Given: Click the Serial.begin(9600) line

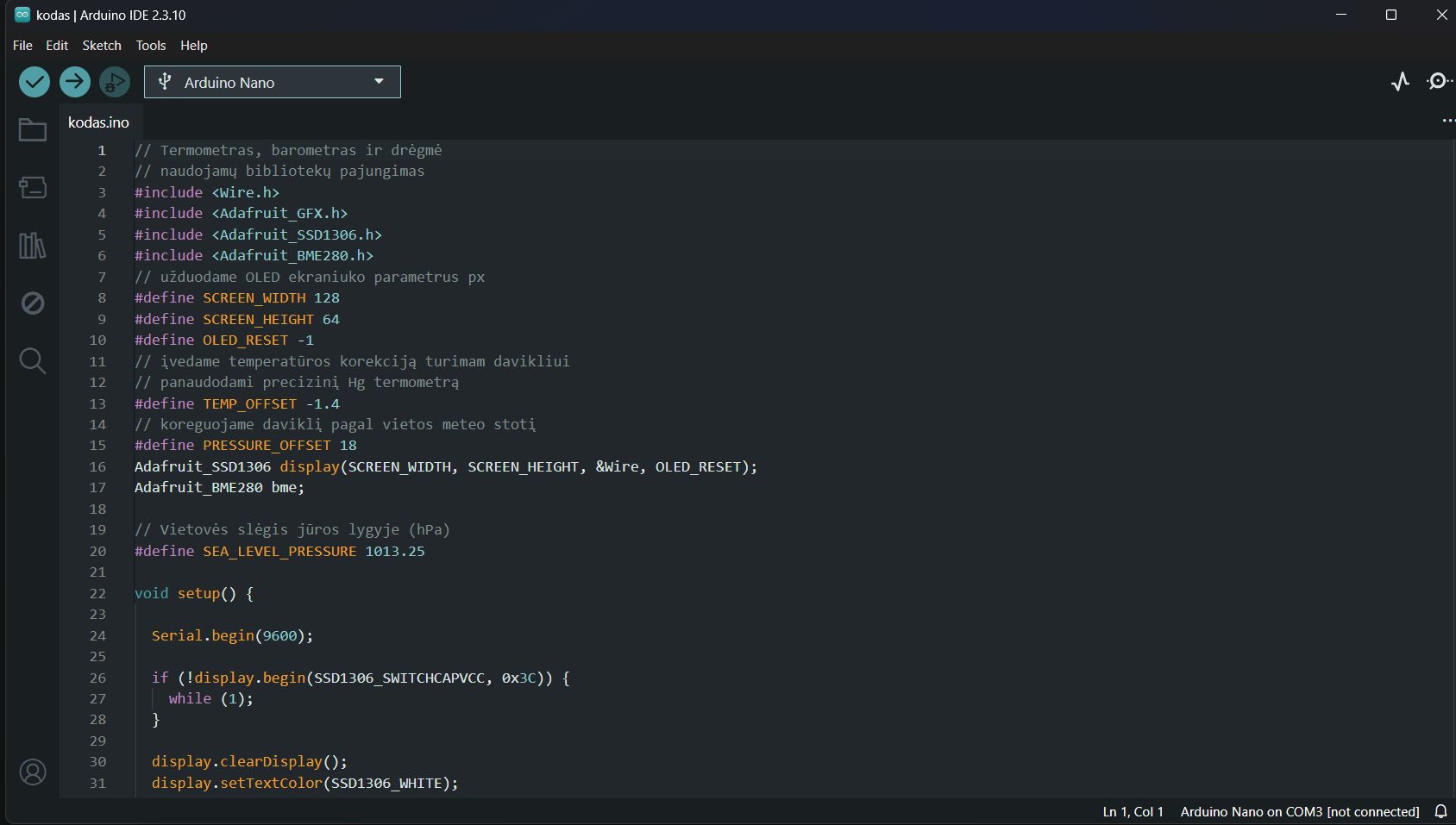Looking at the screenshot, I should click(x=233, y=635).
